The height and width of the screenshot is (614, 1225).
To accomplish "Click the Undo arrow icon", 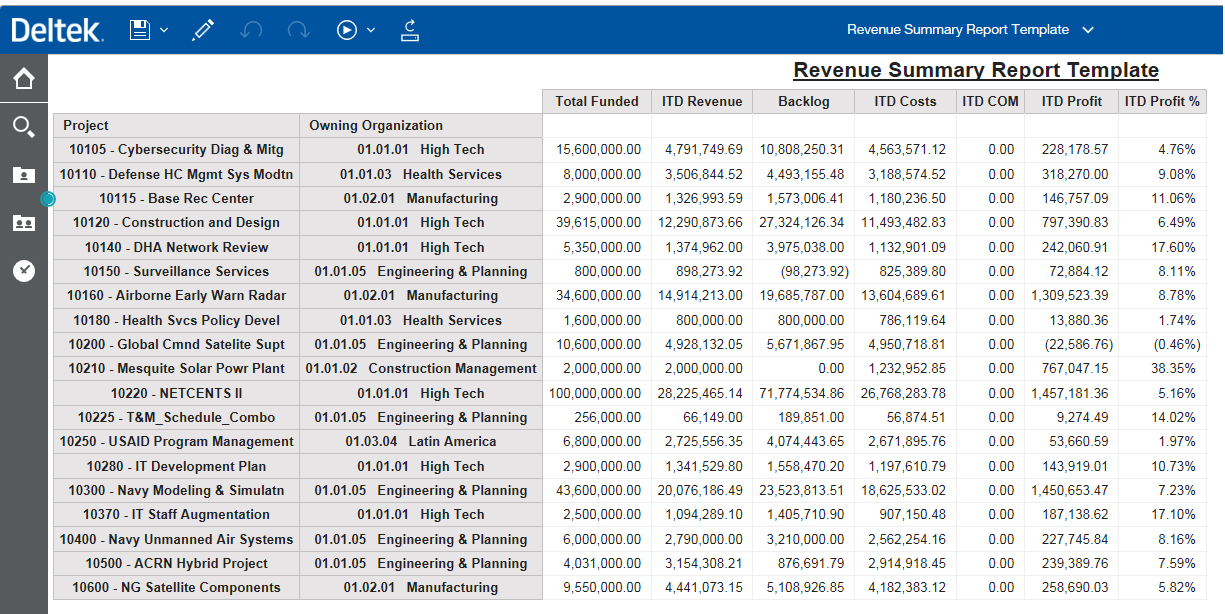I will point(251,30).
